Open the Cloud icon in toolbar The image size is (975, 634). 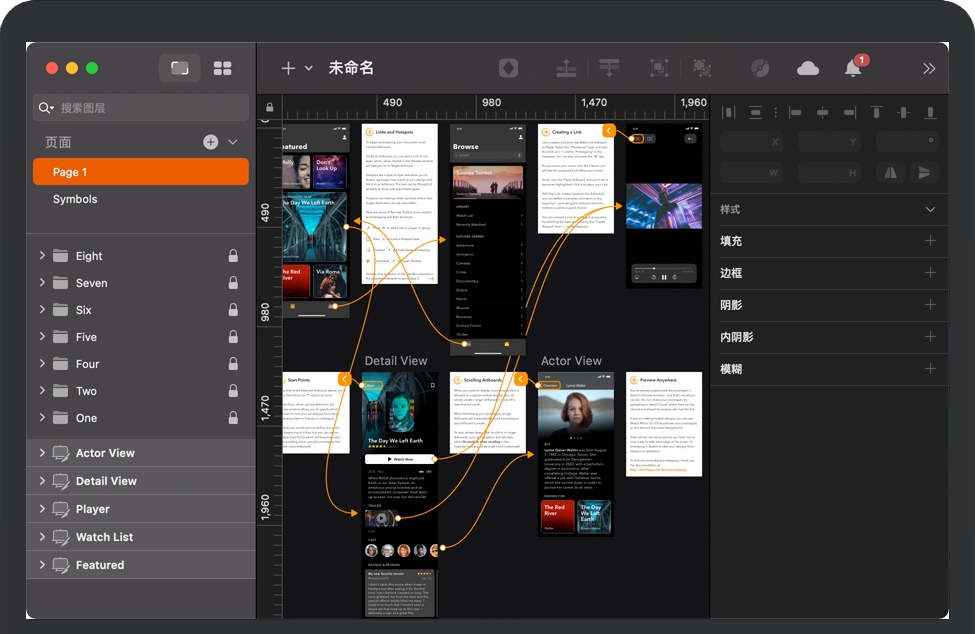click(x=808, y=68)
